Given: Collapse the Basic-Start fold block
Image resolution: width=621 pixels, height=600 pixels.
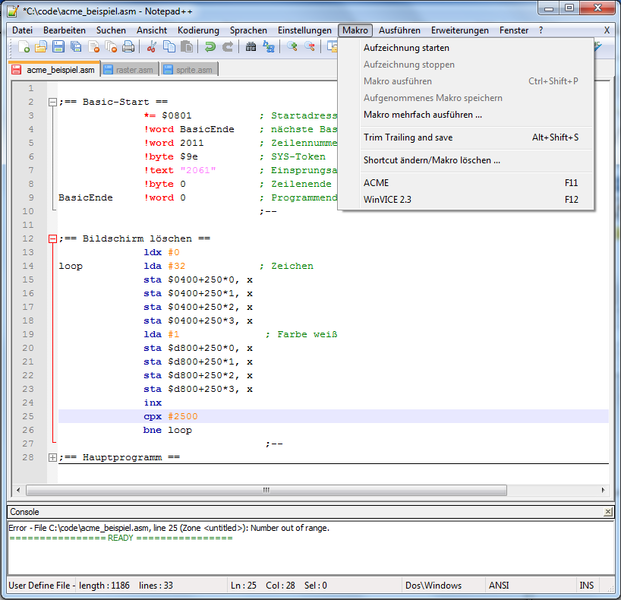Looking at the screenshot, I should tap(52, 102).
